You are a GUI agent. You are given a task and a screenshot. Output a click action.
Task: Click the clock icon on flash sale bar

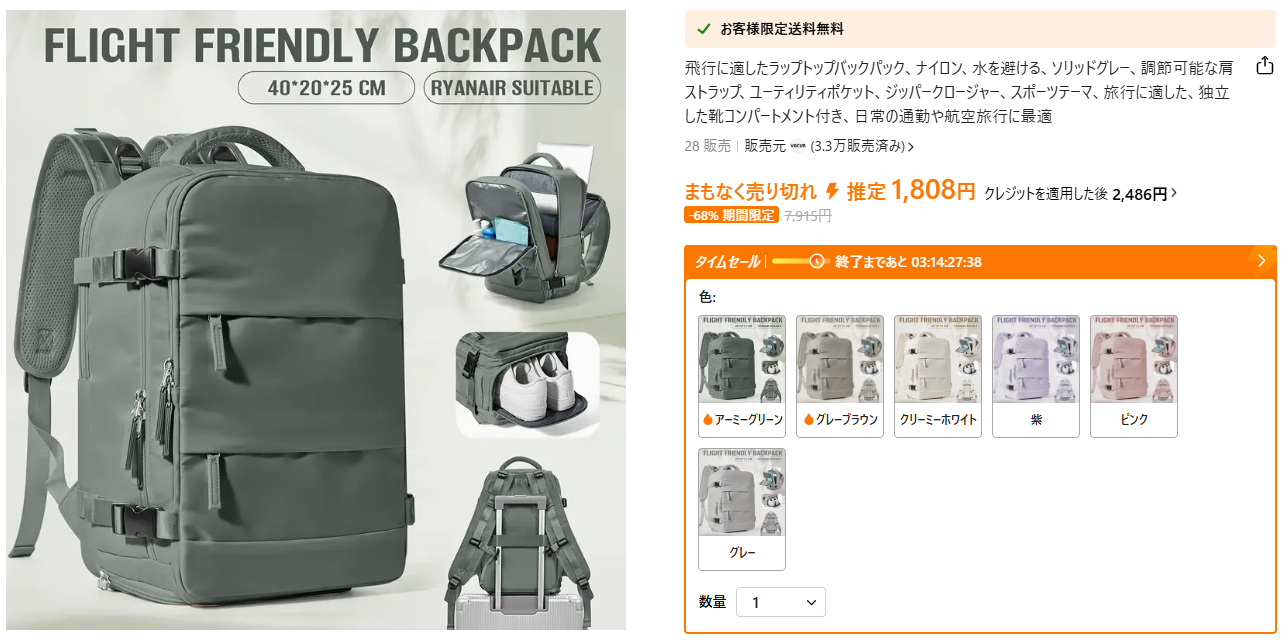tap(817, 261)
